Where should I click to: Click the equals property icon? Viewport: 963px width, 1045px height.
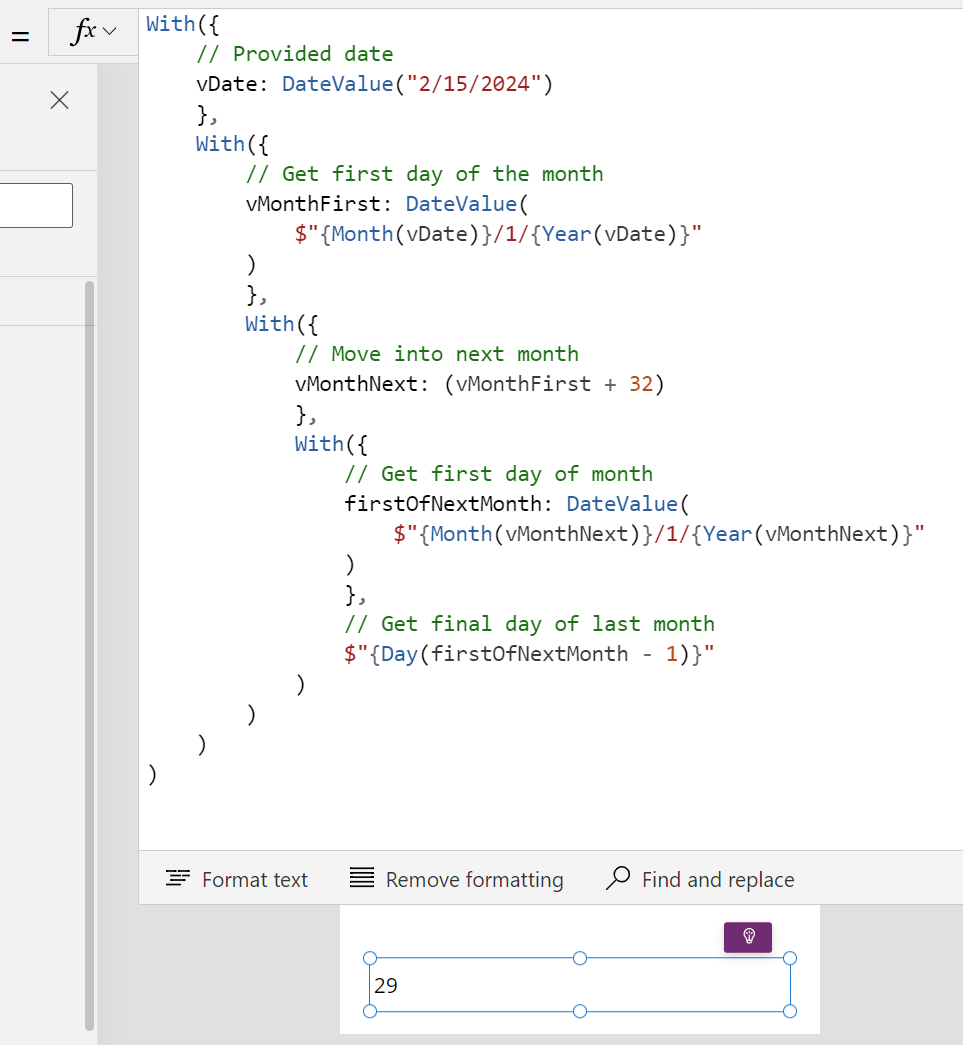20,31
